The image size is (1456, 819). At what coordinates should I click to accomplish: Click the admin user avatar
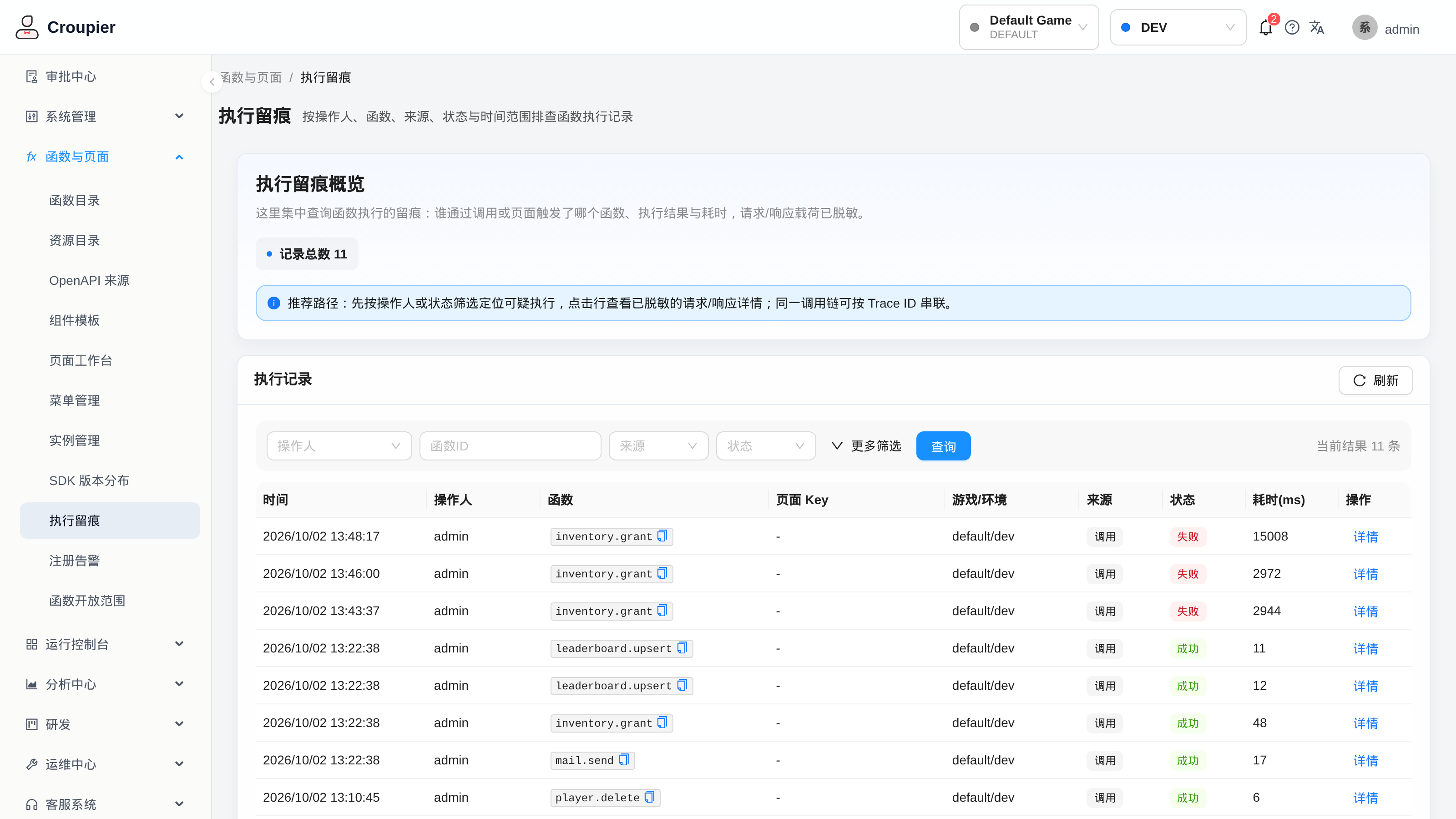1365,28
